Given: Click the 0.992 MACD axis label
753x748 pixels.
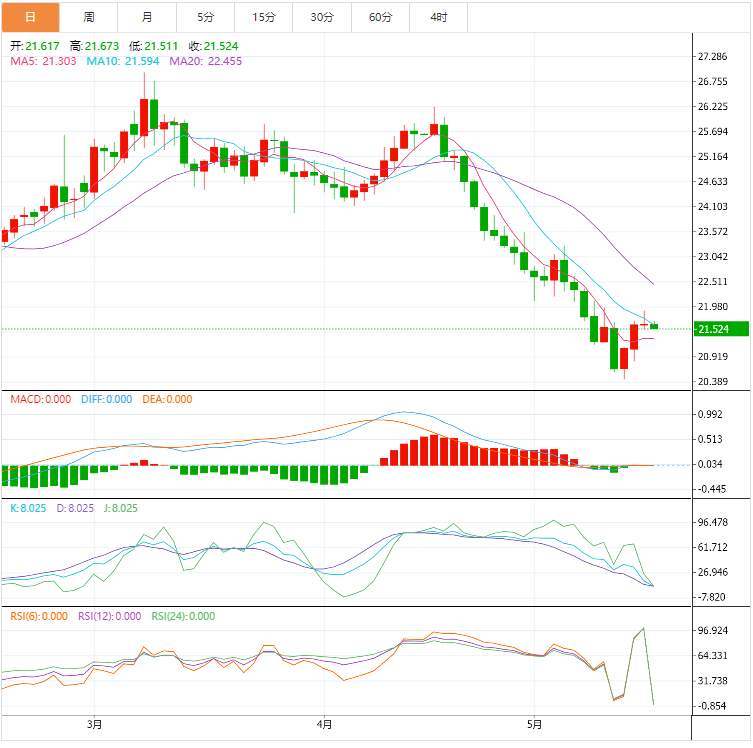Looking at the screenshot, I should pos(710,414).
